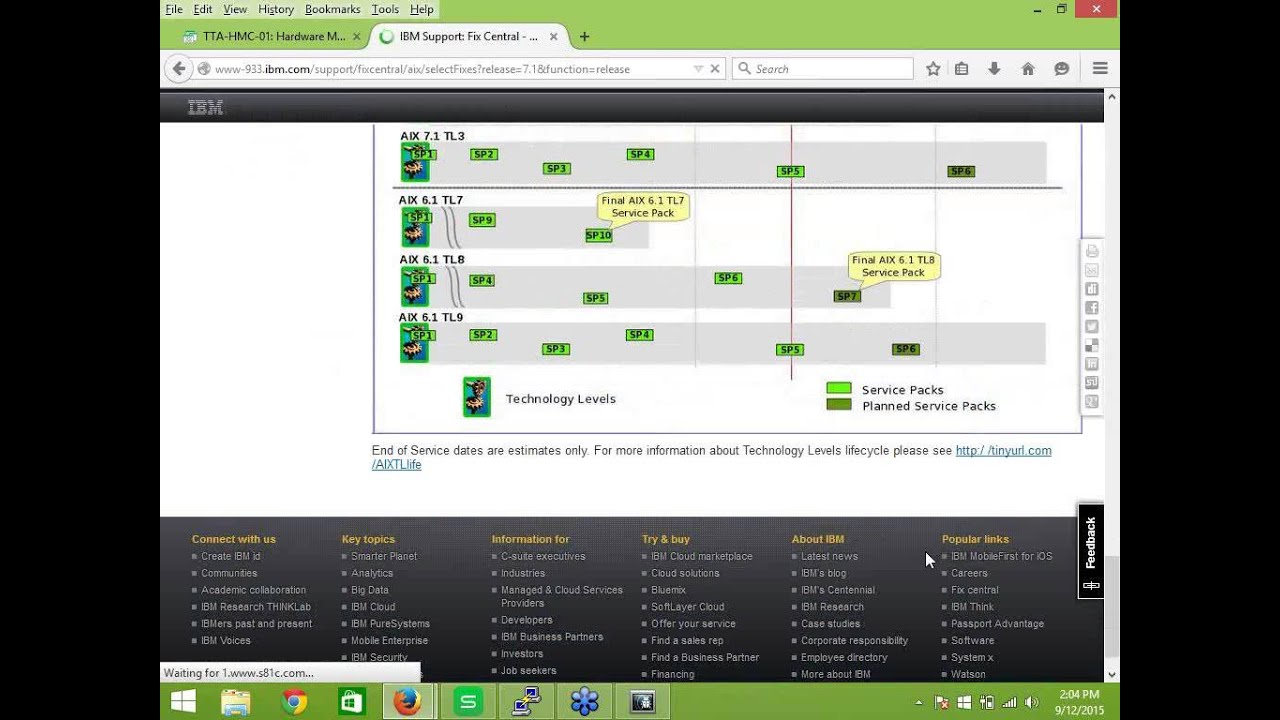Open the Smarter Planet footer link
The height and width of the screenshot is (720, 1280).
(384, 556)
